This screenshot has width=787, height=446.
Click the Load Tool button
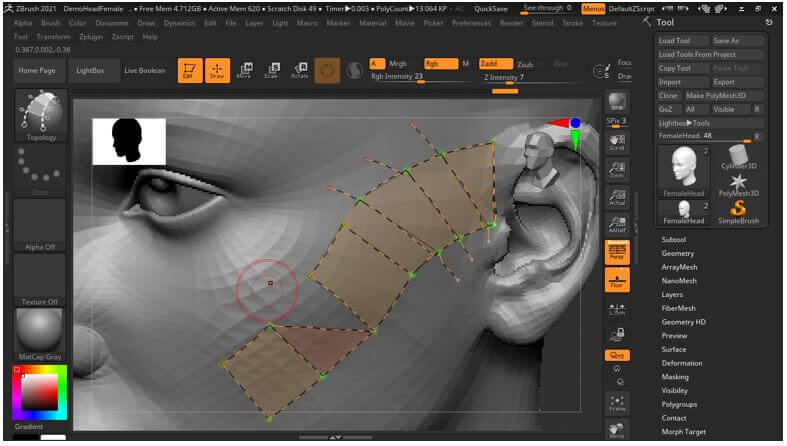tap(683, 41)
